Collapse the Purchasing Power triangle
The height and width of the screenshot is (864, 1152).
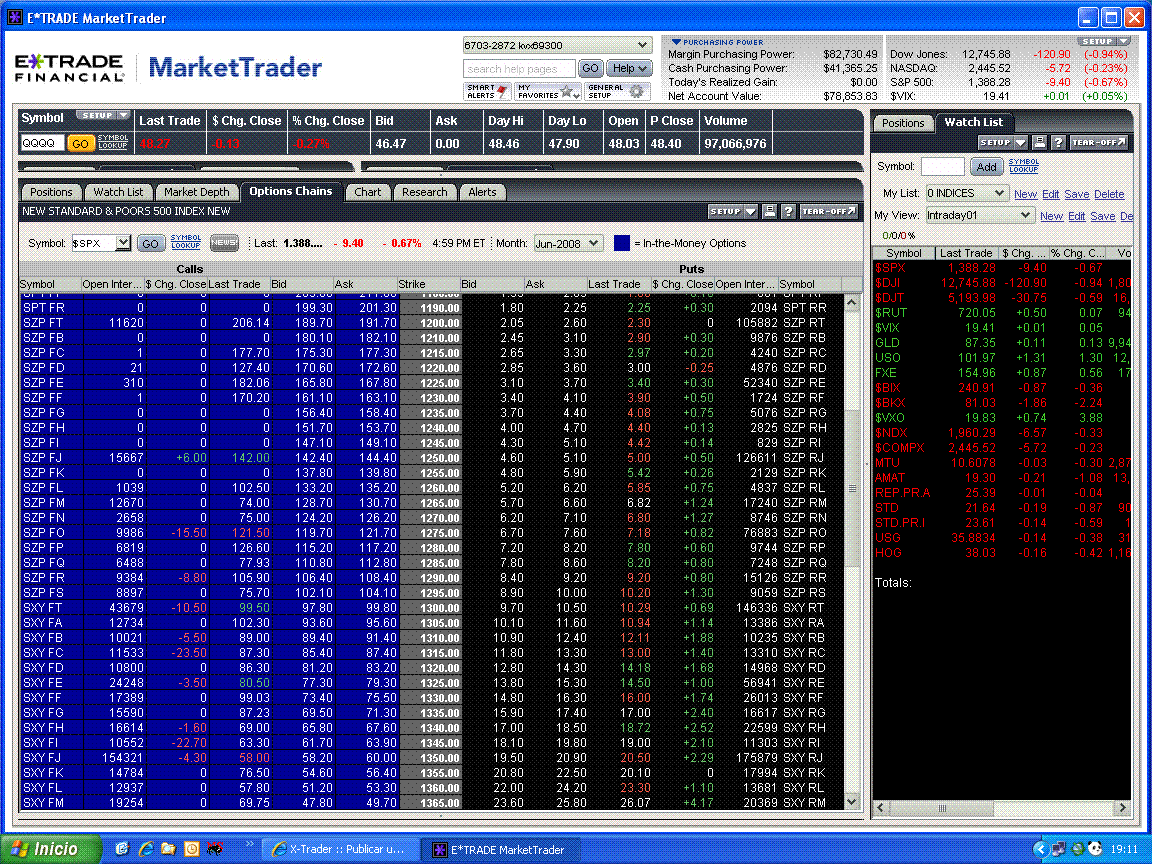pos(676,42)
